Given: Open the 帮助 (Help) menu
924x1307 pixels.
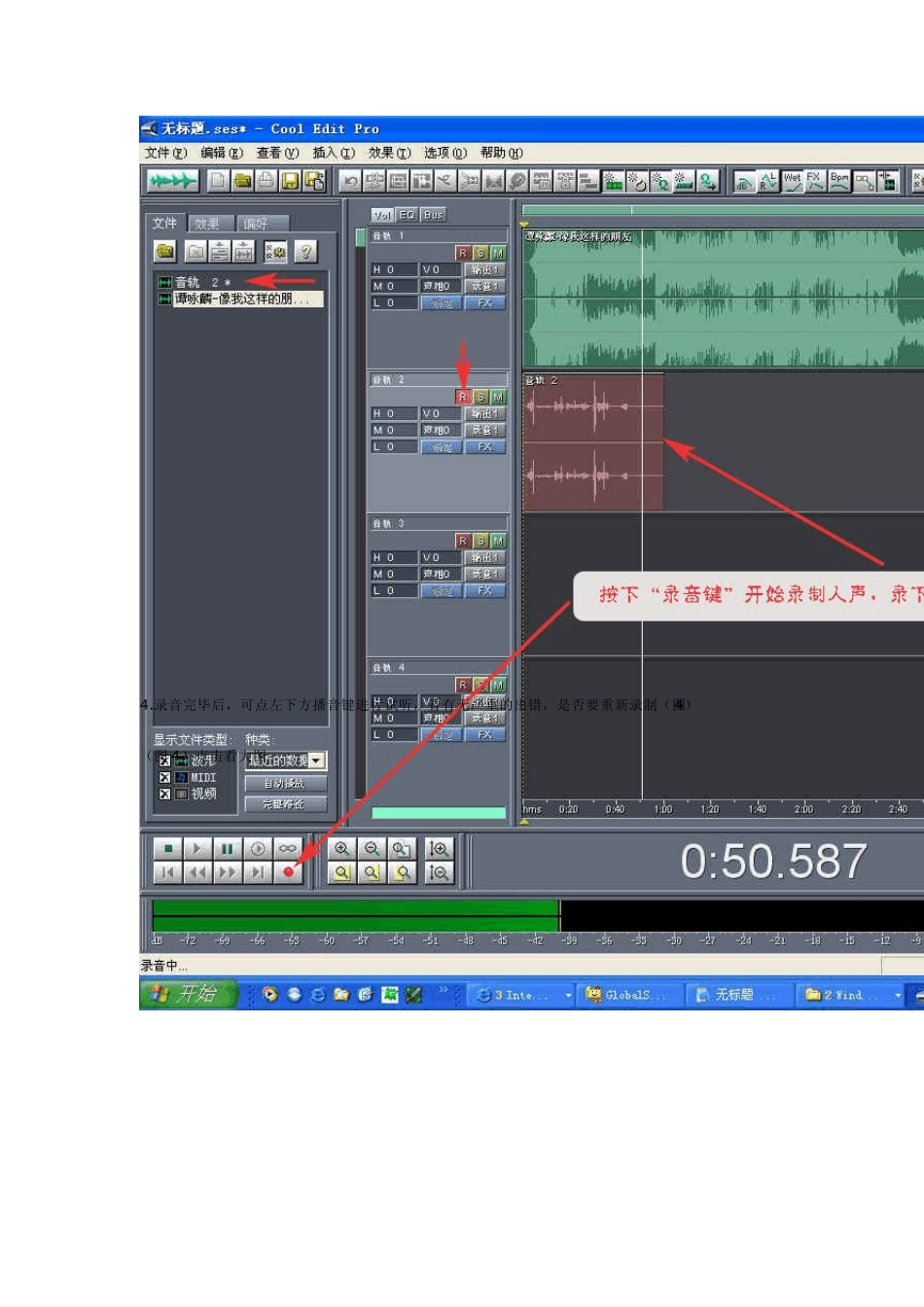Looking at the screenshot, I should (x=501, y=153).
